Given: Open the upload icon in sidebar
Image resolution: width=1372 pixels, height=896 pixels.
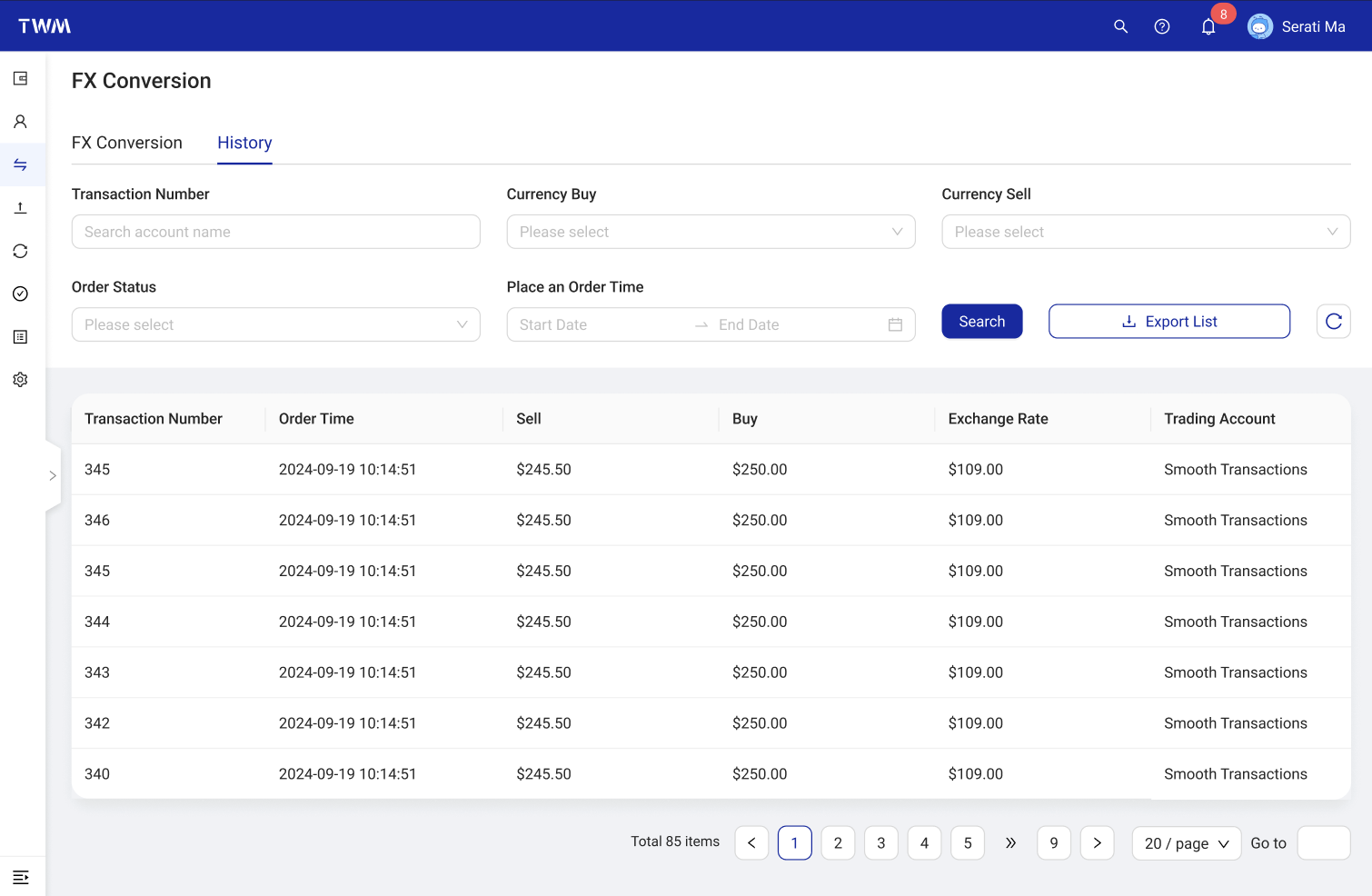Looking at the screenshot, I should click(x=20, y=207).
